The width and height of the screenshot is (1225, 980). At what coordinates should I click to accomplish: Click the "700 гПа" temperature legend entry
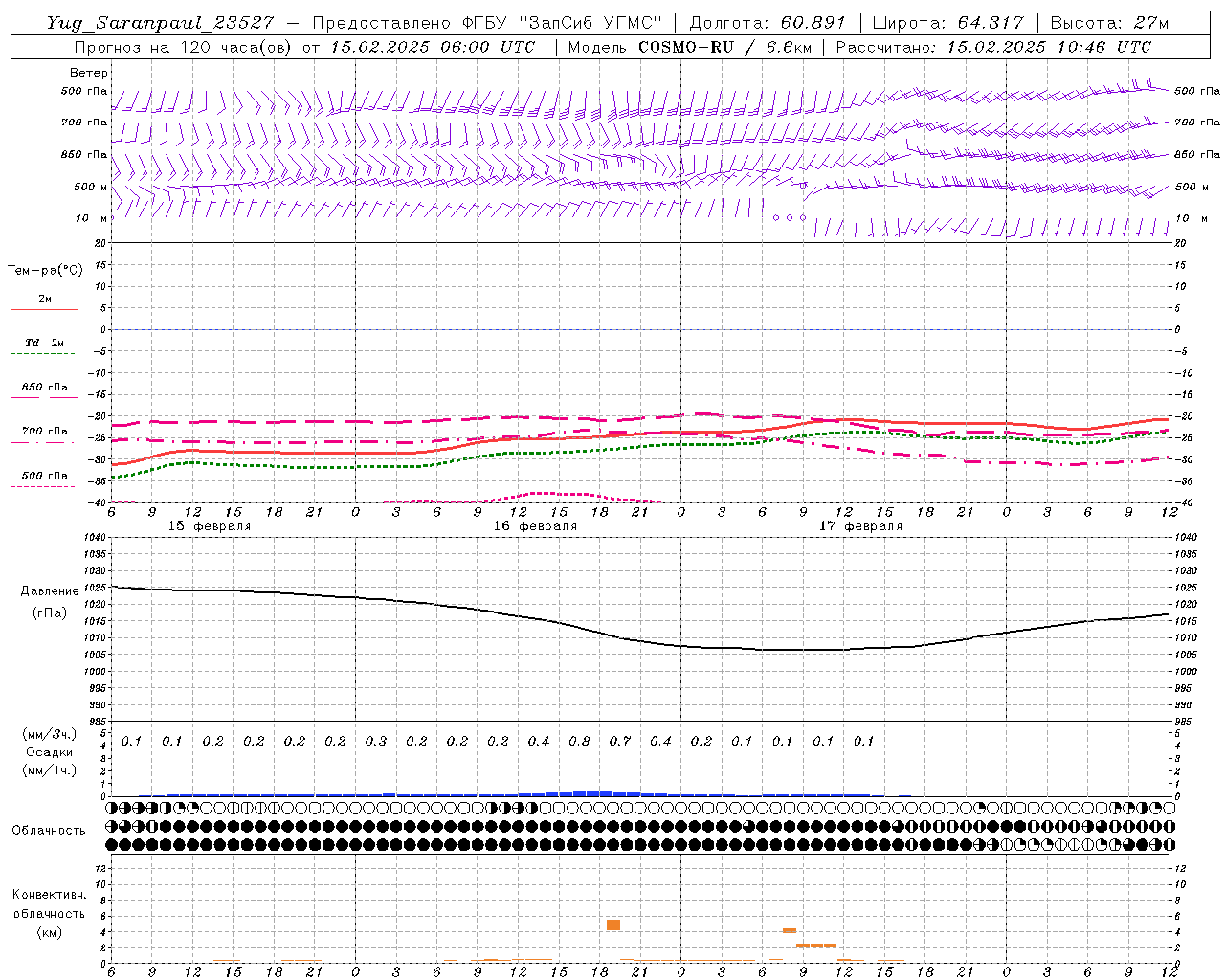(45, 432)
